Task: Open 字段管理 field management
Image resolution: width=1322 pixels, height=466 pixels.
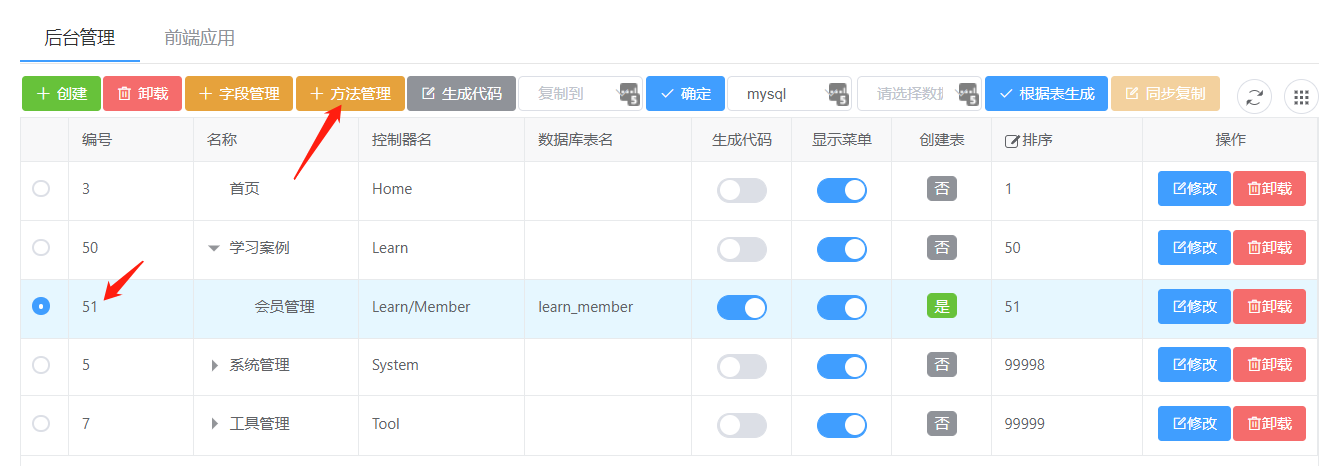Action: click(238, 94)
